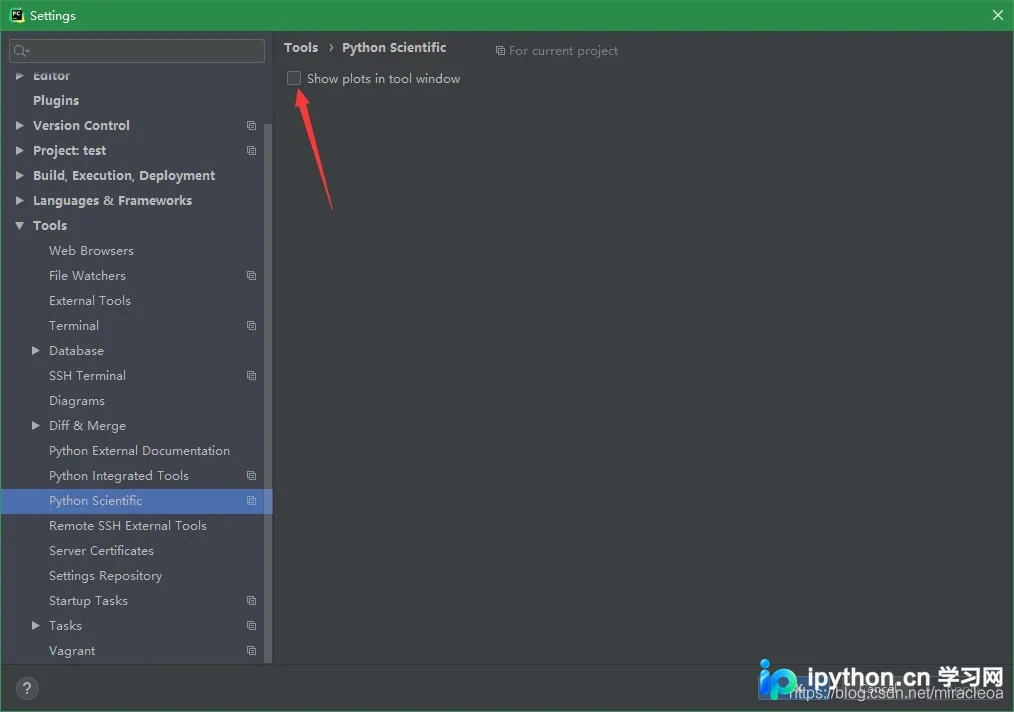Viewport: 1014px width, 712px height.
Task: Click the For current project icon
Action: click(500, 50)
